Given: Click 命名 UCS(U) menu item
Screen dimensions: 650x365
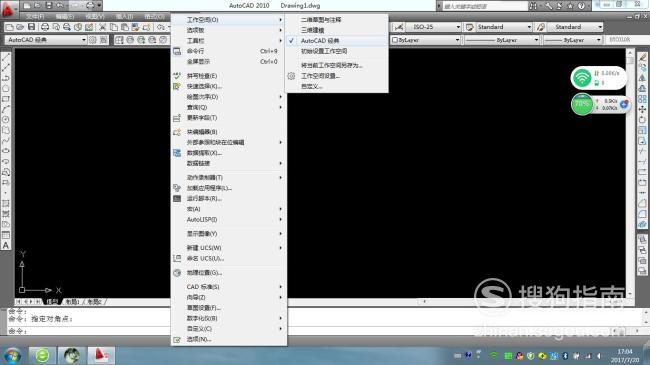Looking at the screenshot, I should pos(228,258).
